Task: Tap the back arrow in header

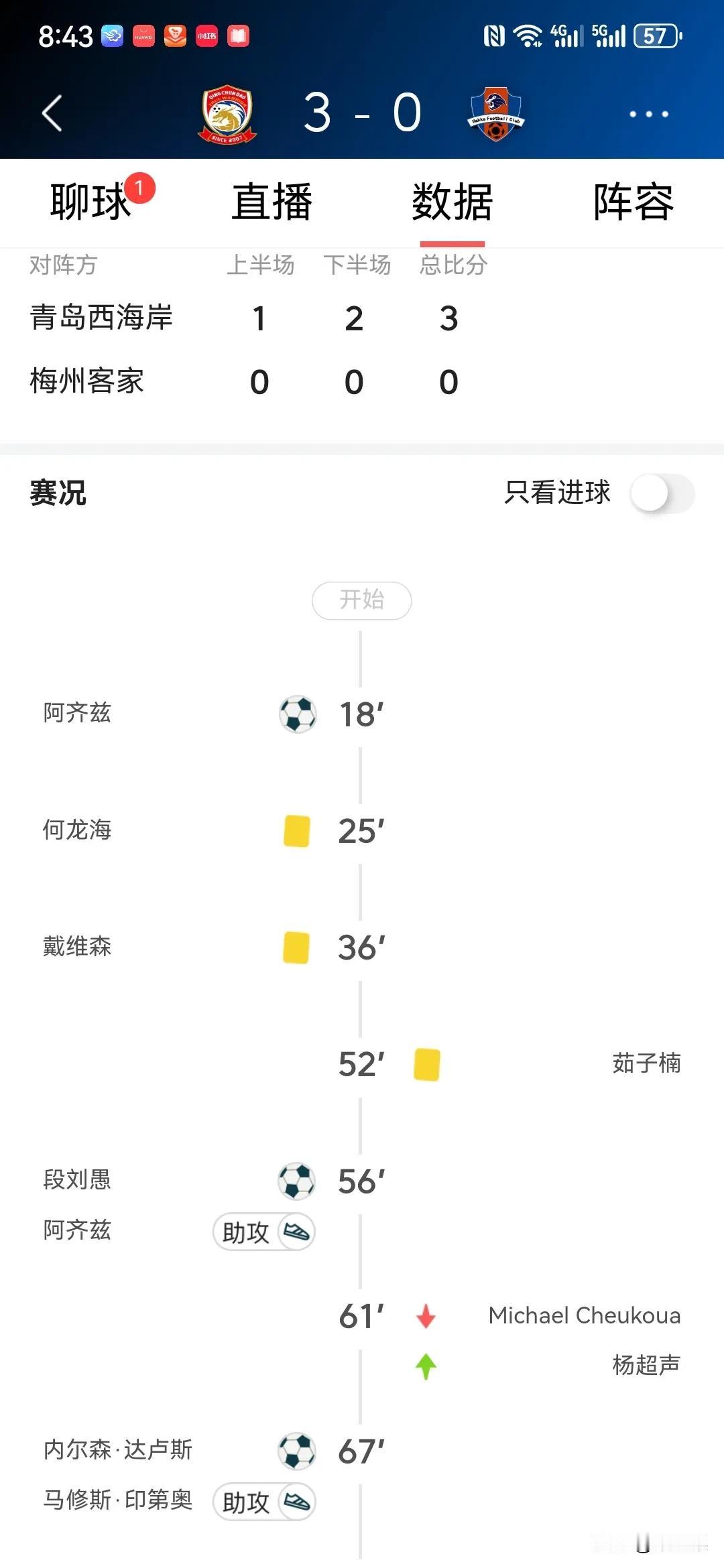Action: 52,113
